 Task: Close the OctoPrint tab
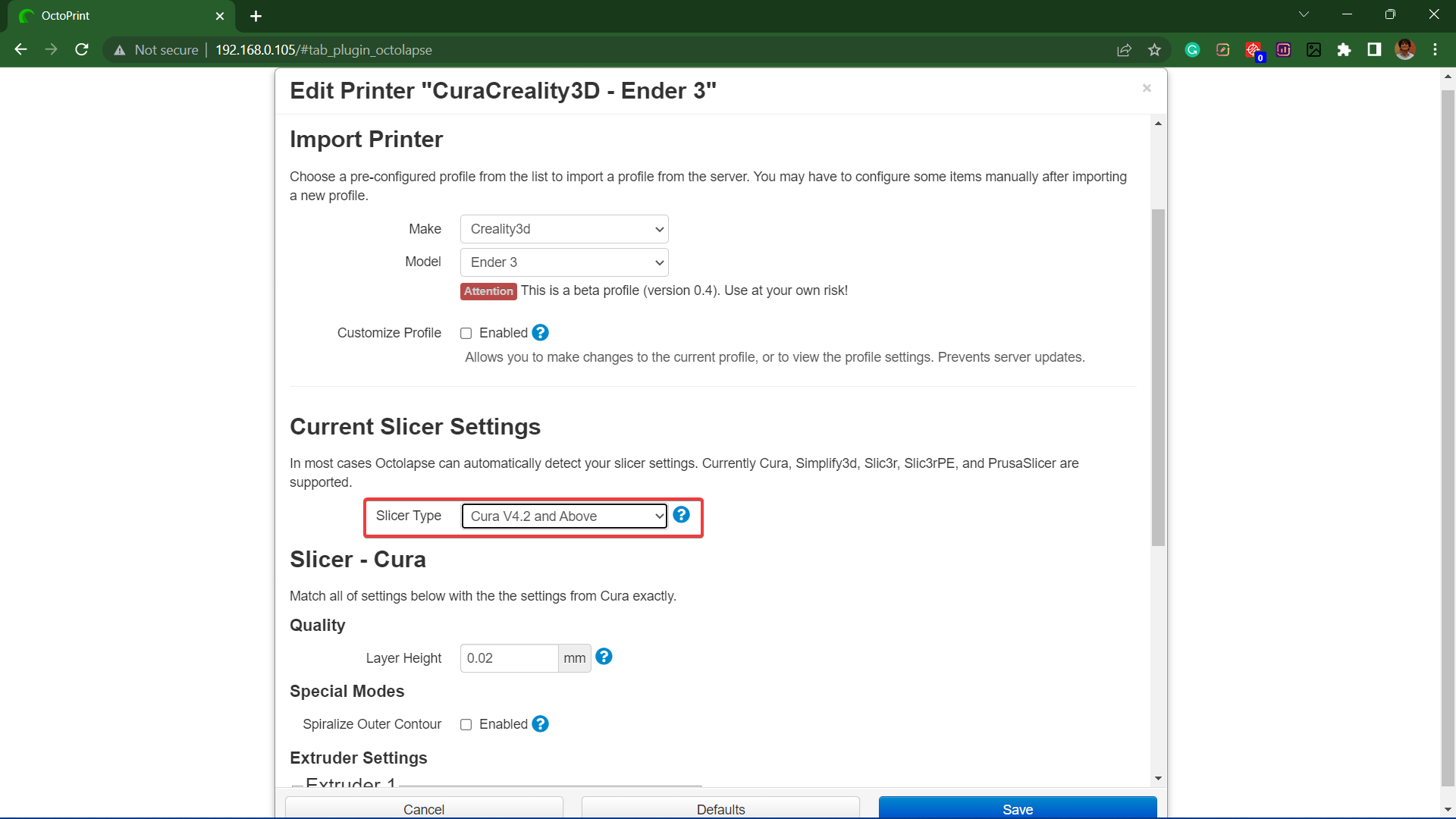[220, 16]
